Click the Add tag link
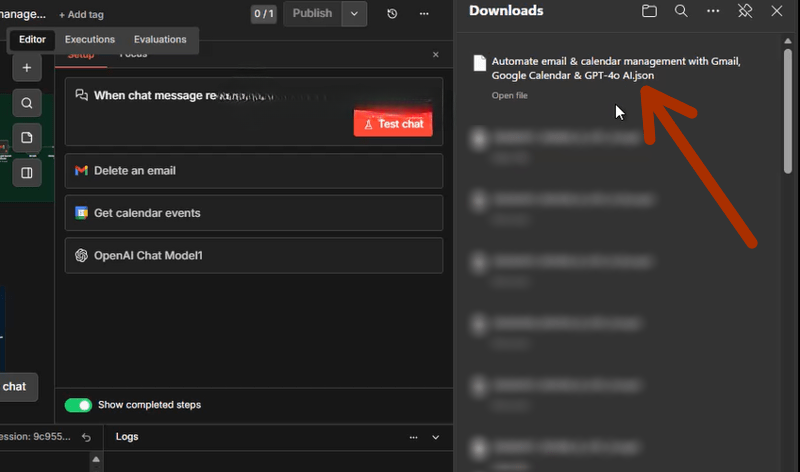 (x=81, y=15)
